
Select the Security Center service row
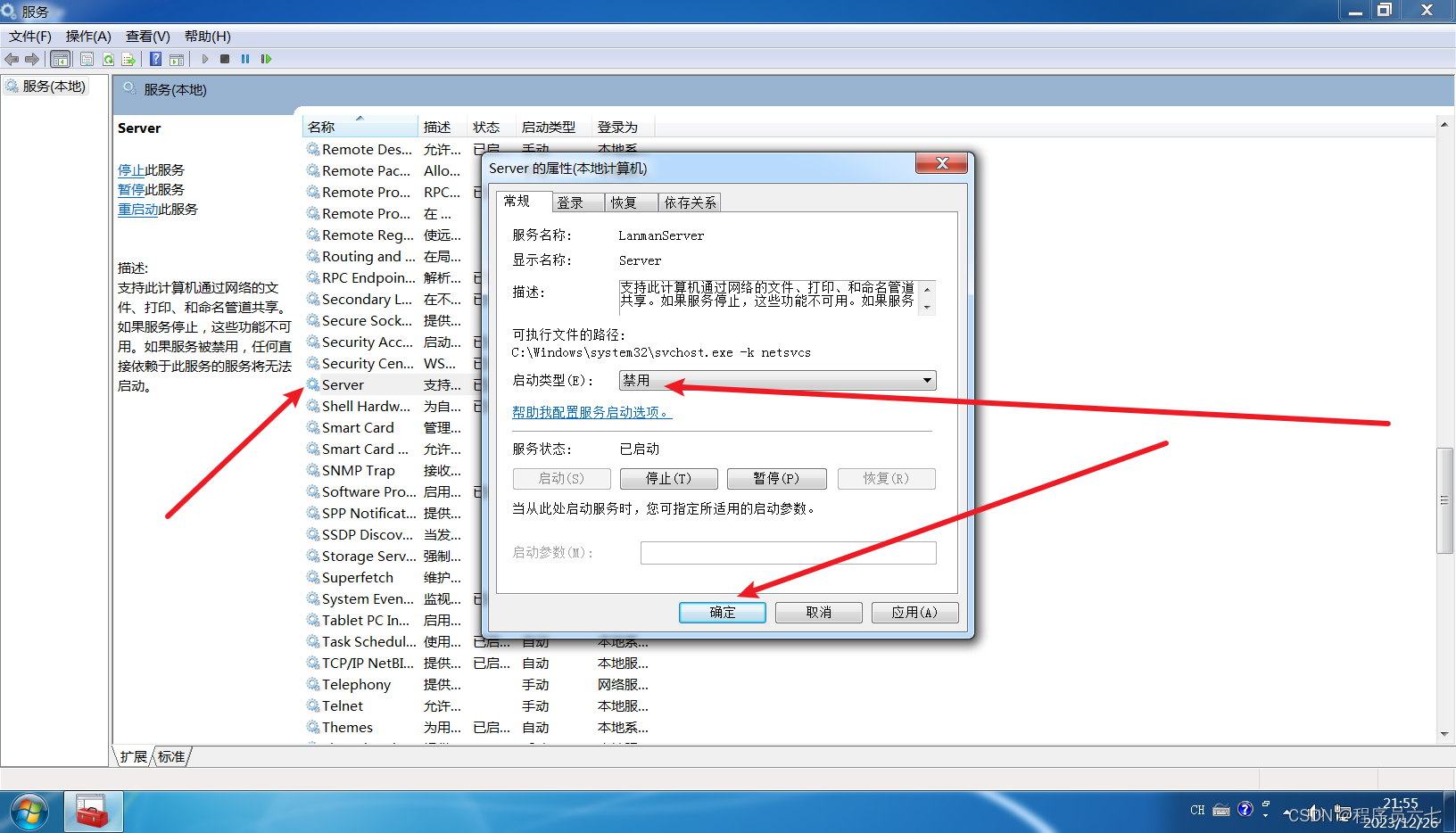coord(393,363)
